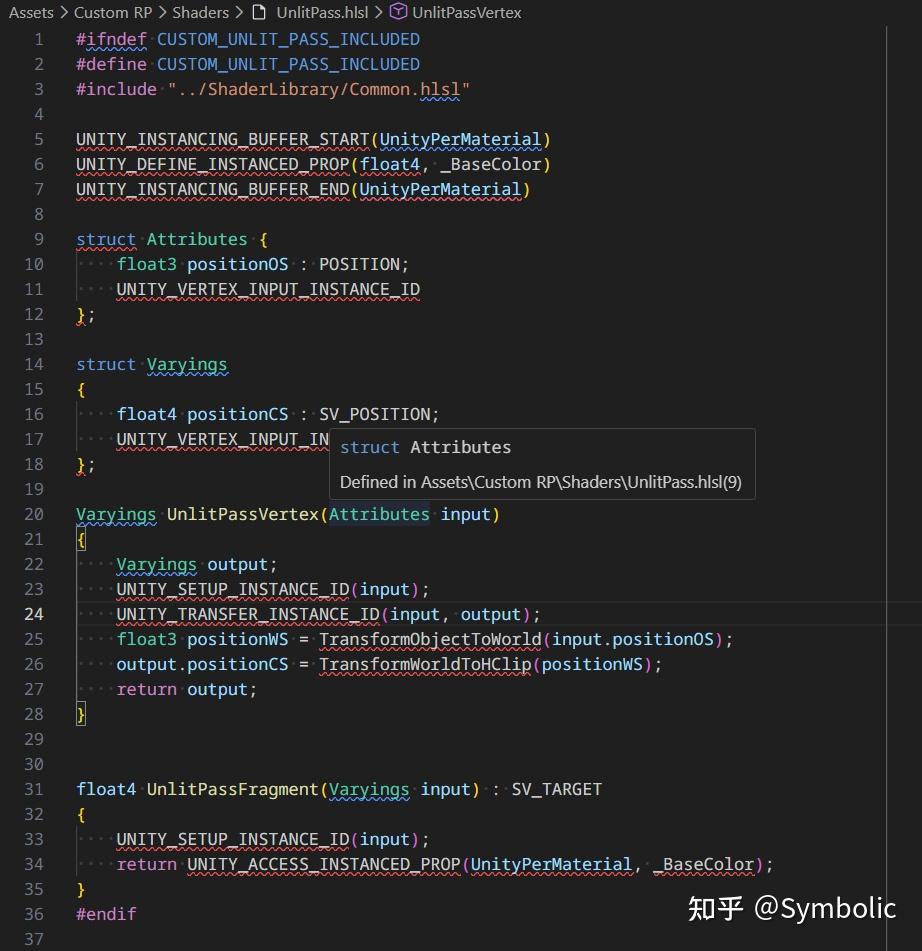922x951 pixels.
Task: Click '#endif' on line 36
Action: (x=106, y=914)
